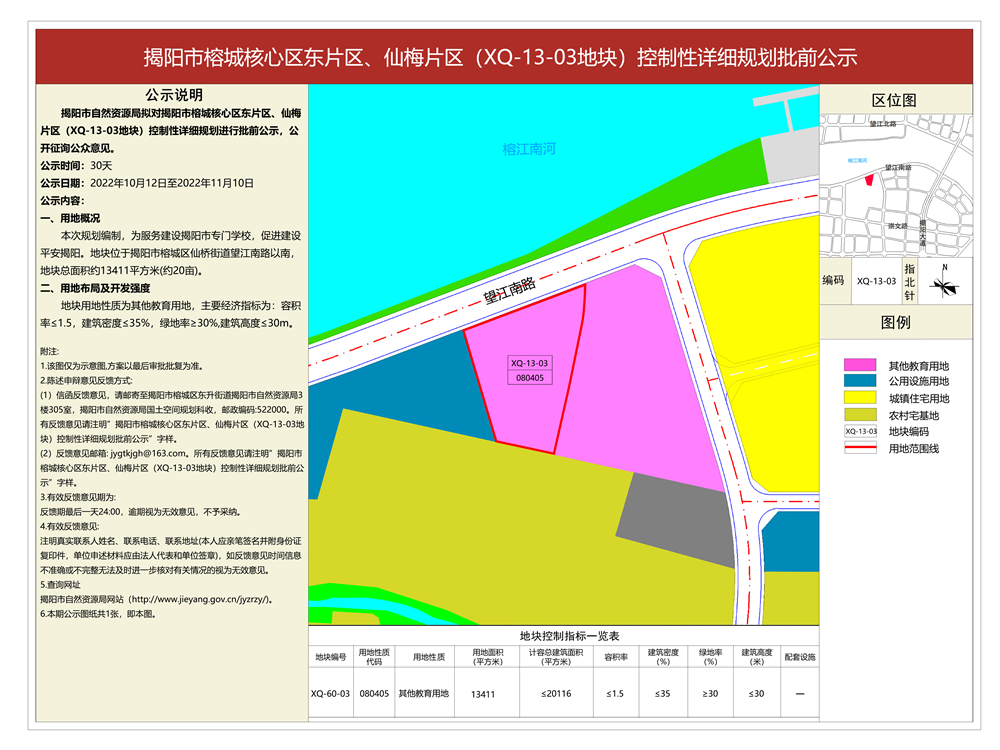Click the 榕江南河 river label on the main map
Image resolution: width=1000 pixels, height=750 pixels.
click(x=528, y=150)
